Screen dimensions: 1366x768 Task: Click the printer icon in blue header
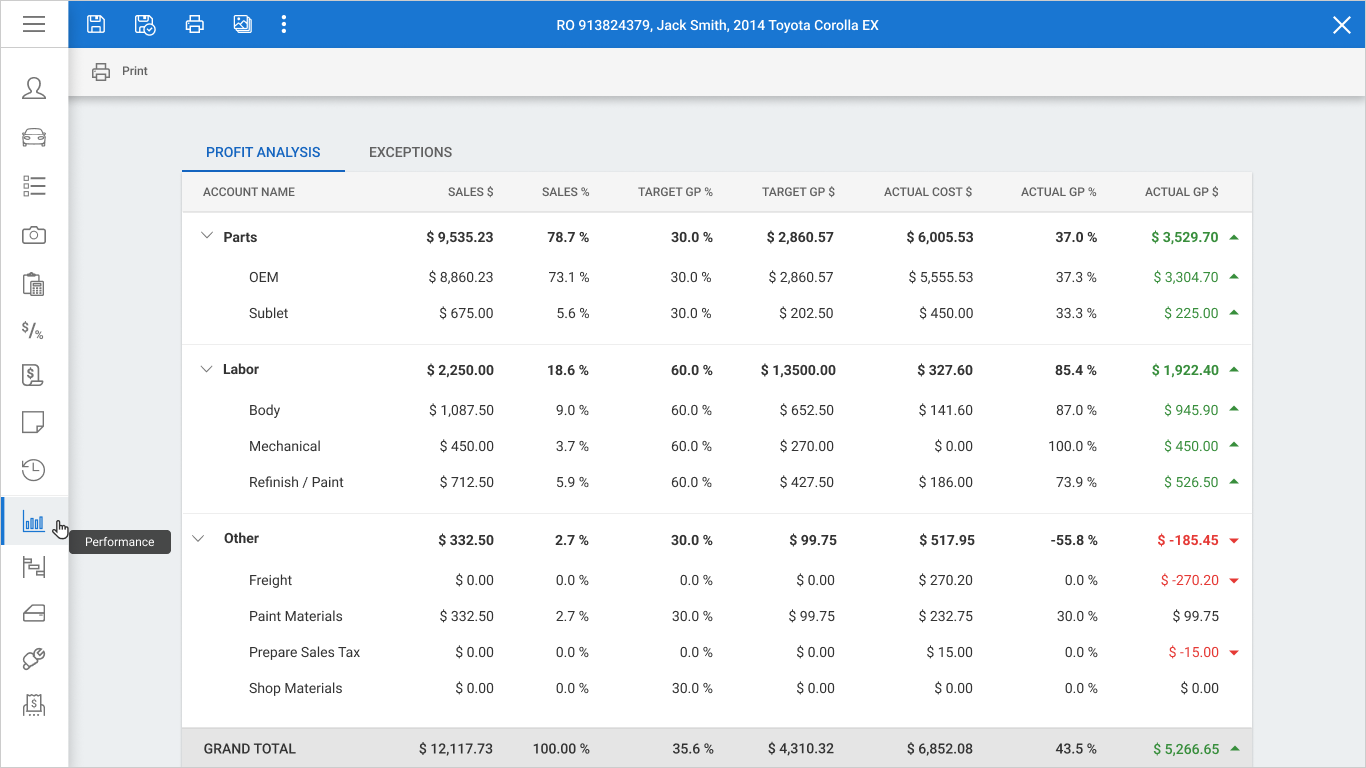[x=195, y=24]
